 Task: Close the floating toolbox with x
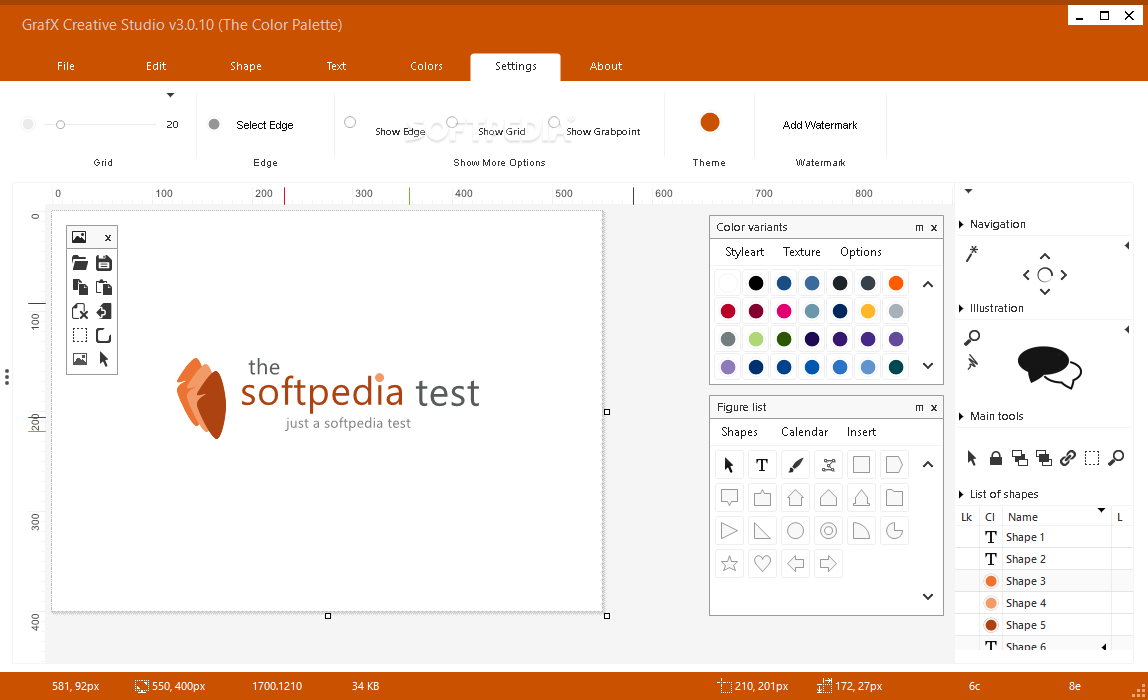tap(108, 237)
